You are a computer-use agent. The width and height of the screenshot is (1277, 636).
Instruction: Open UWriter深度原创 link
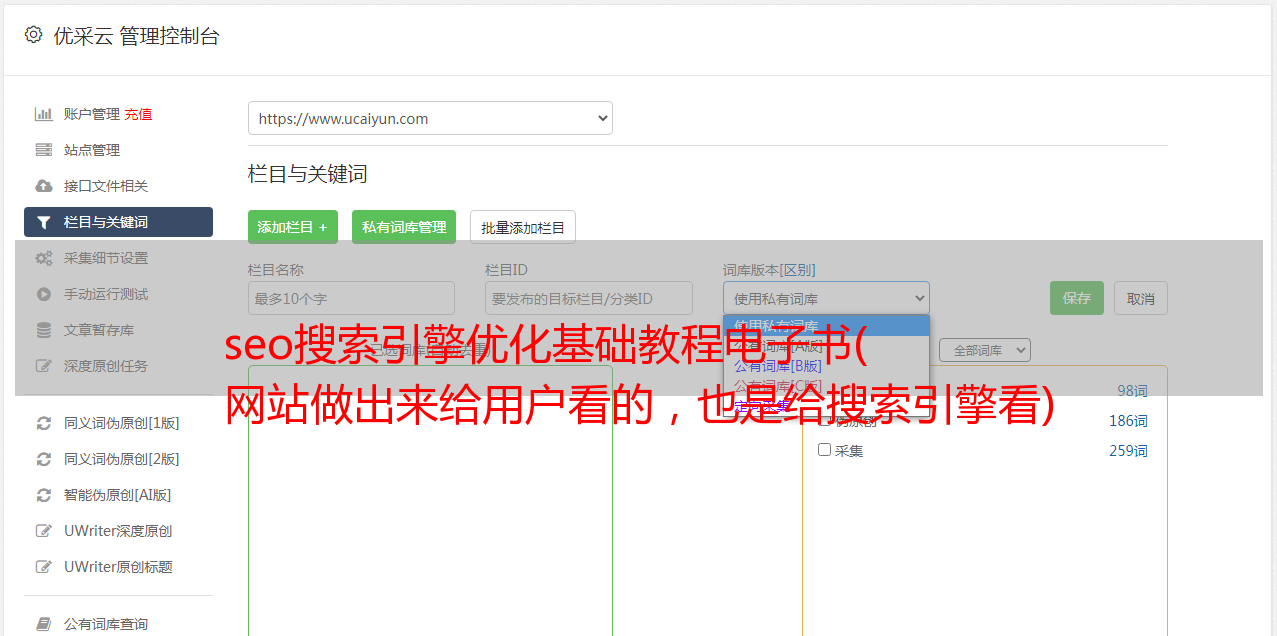(118, 531)
